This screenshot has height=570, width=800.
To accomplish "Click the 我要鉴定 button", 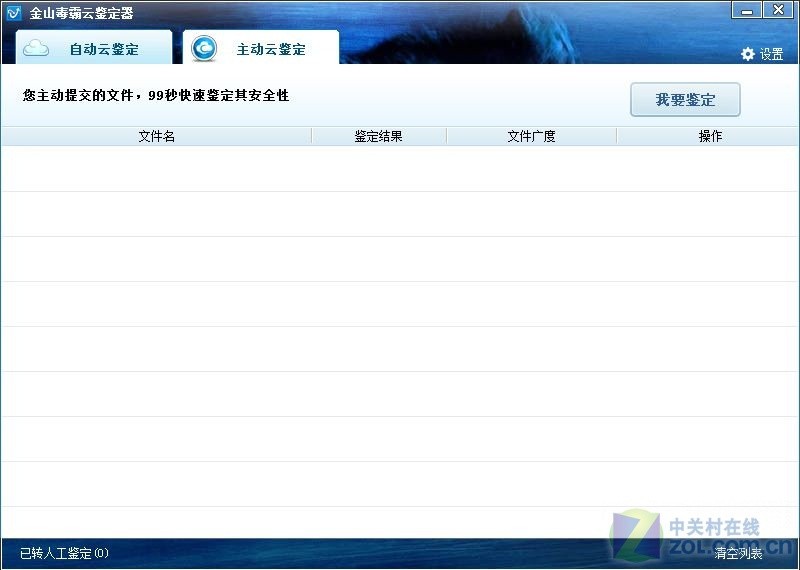I will [x=685, y=100].
